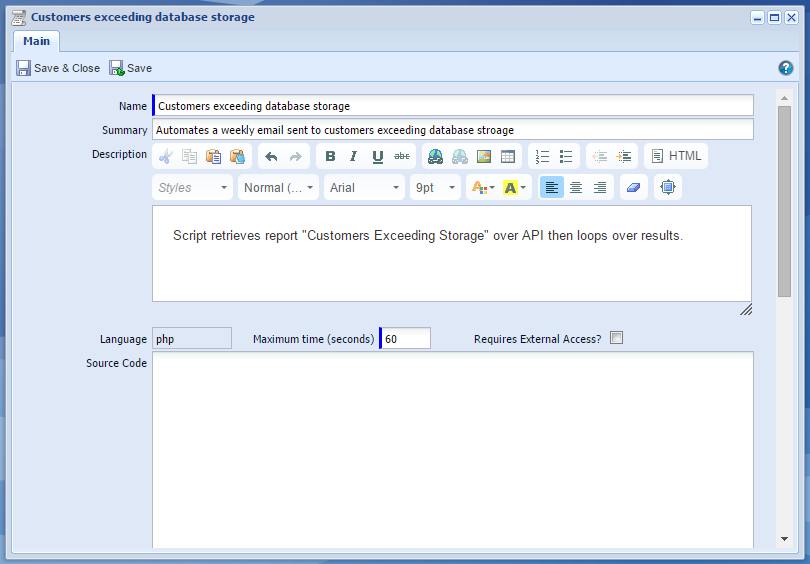Click the Paste as plain text icon
Viewport: 810px width, 564px height.
coord(238,156)
